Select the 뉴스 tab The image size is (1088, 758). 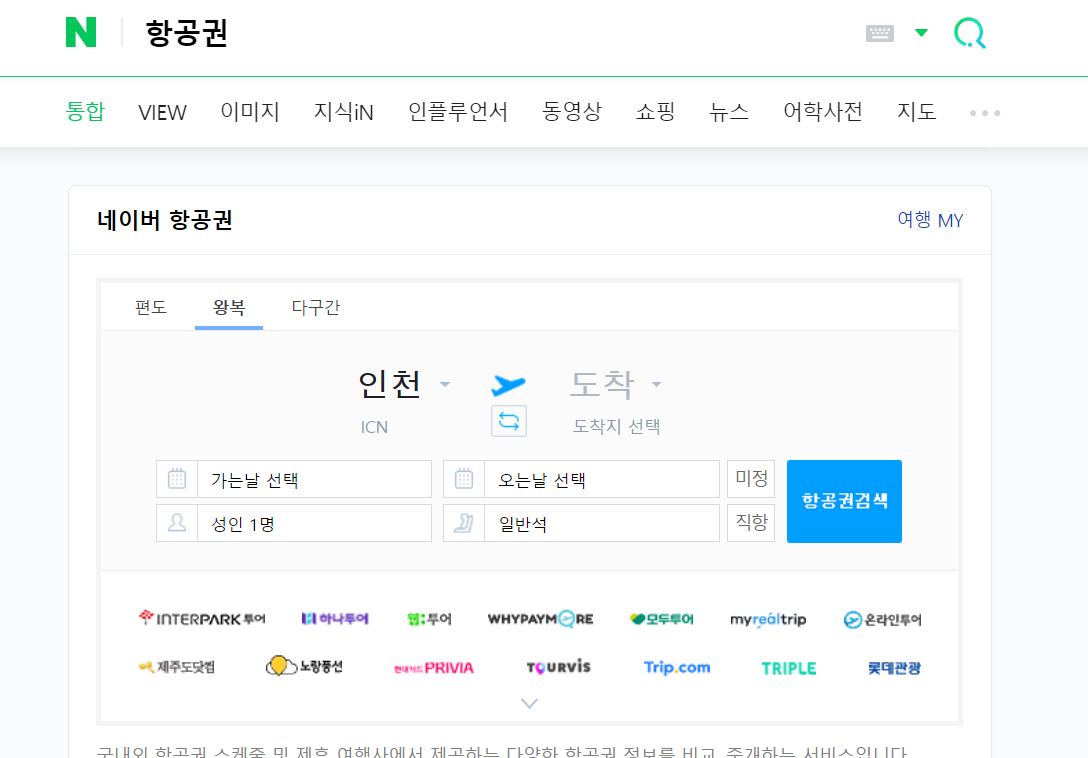[729, 111]
